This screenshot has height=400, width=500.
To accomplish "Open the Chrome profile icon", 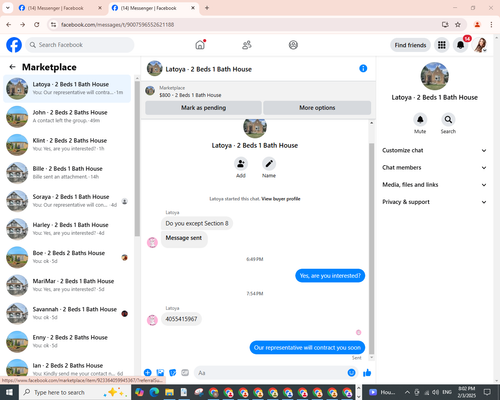I will pyautogui.click(x=477, y=24).
